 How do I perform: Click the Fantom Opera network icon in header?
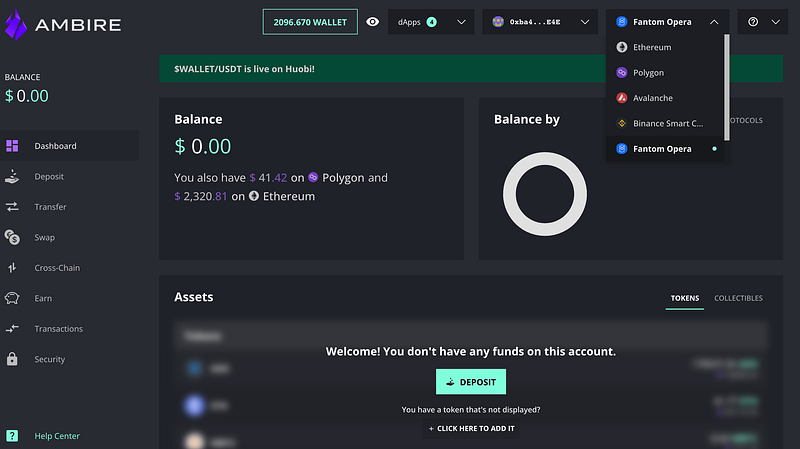[621, 22]
